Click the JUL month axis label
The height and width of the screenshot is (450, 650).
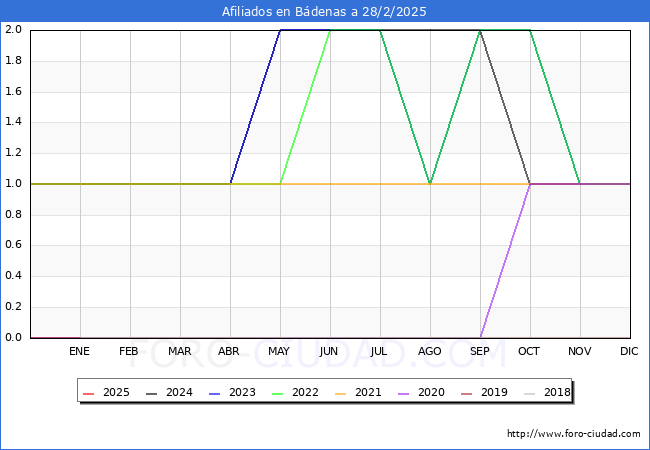tap(379, 351)
